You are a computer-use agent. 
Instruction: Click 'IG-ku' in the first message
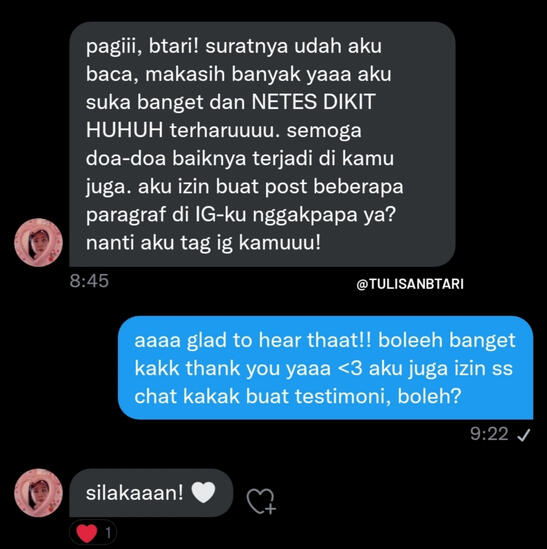tap(220, 214)
